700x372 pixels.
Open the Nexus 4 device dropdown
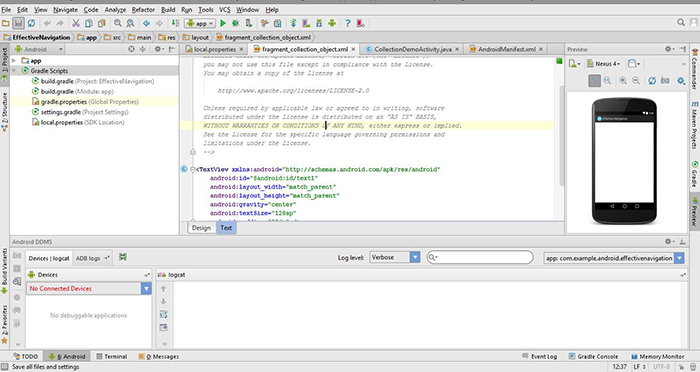pyautogui.click(x=604, y=64)
